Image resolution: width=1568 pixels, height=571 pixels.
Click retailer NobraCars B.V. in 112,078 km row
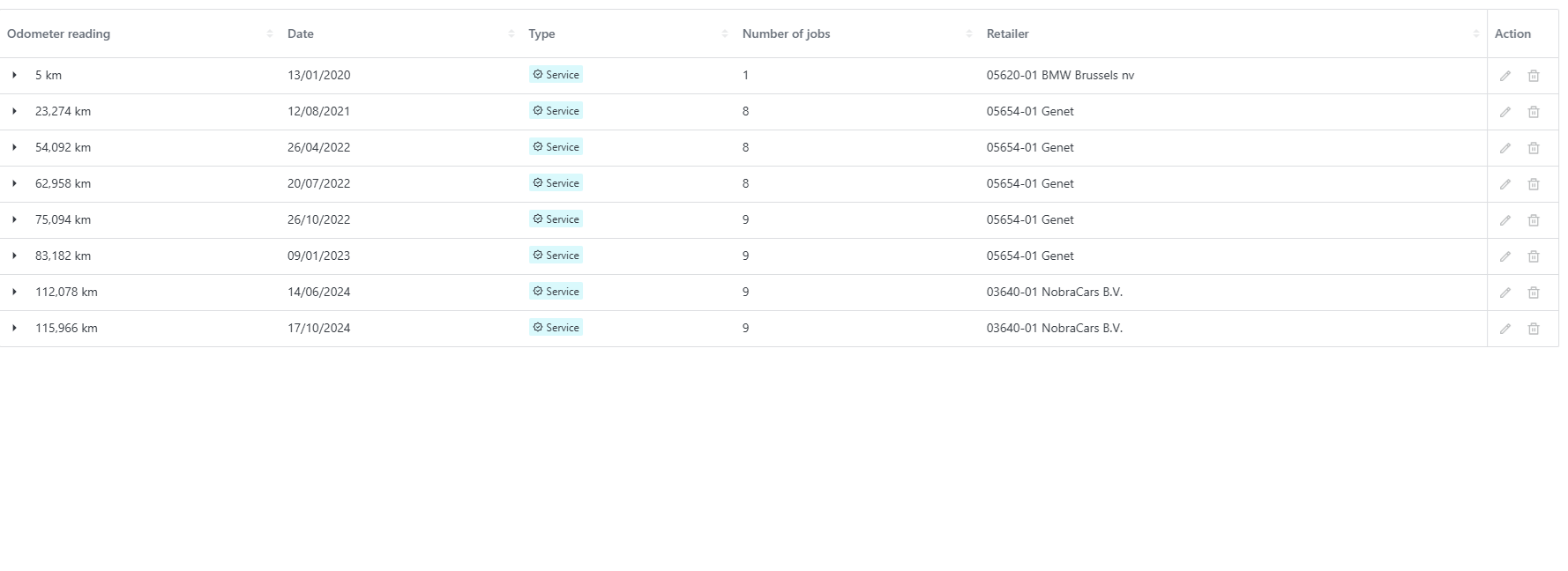[1055, 292]
